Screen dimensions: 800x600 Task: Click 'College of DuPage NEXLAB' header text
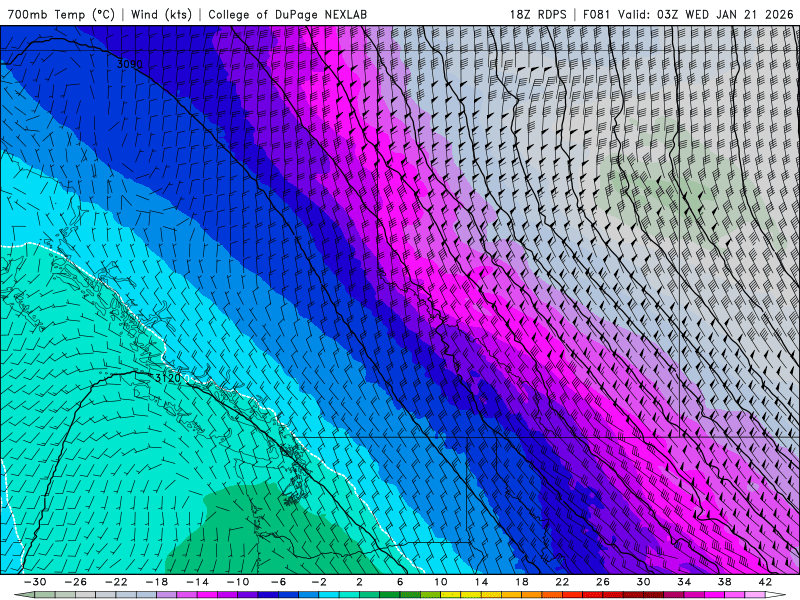287,15
